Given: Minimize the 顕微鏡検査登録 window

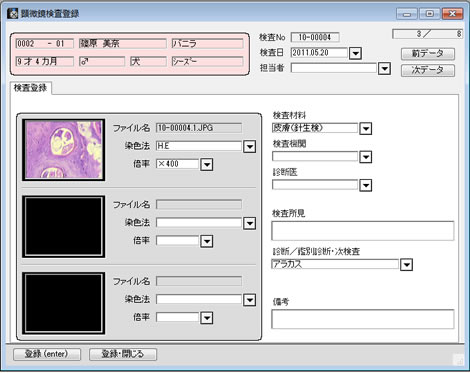Looking at the screenshot, I should [x=407, y=14].
